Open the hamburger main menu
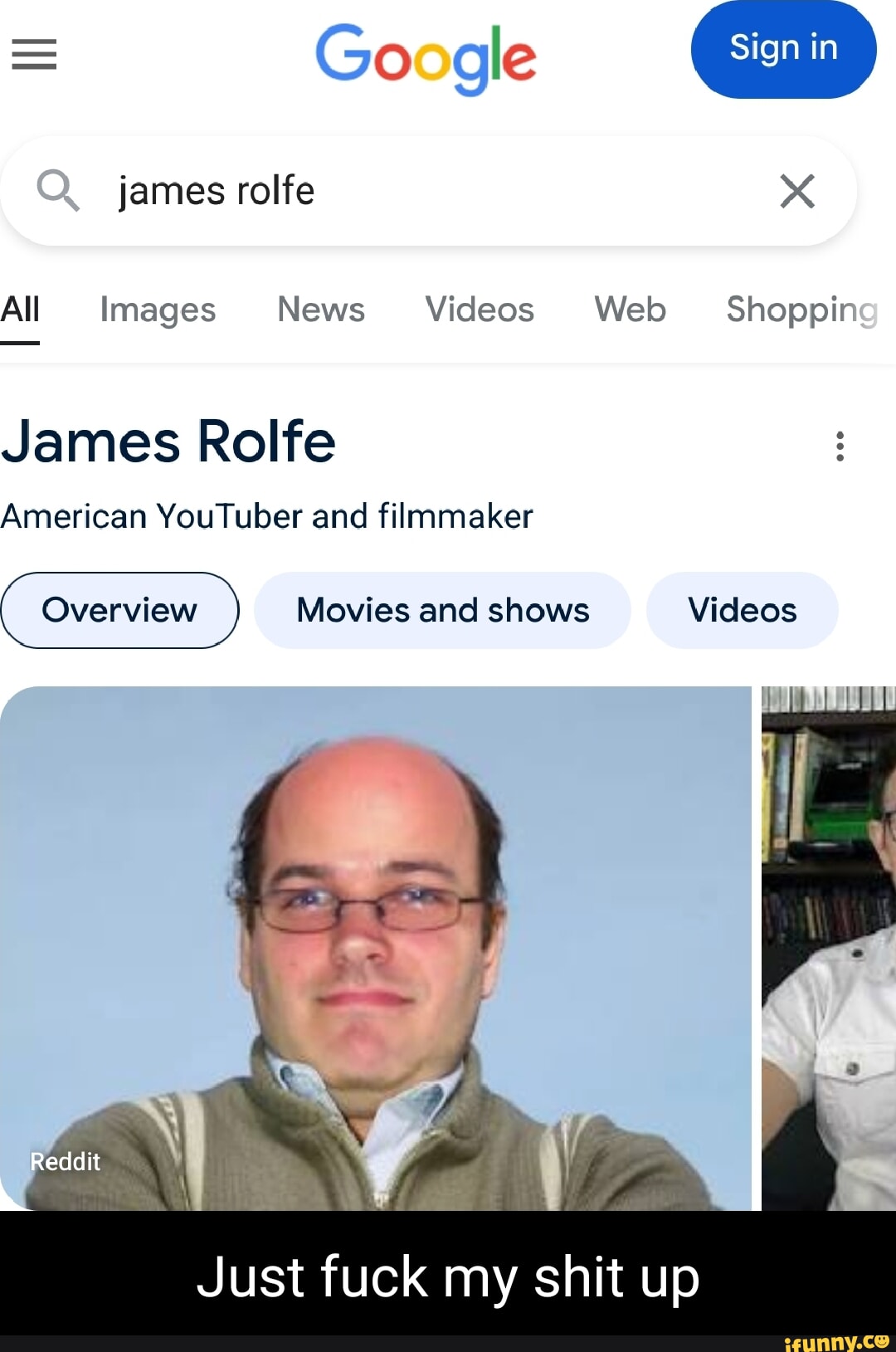Screen dimensions: 896x1352 coord(34,55)
